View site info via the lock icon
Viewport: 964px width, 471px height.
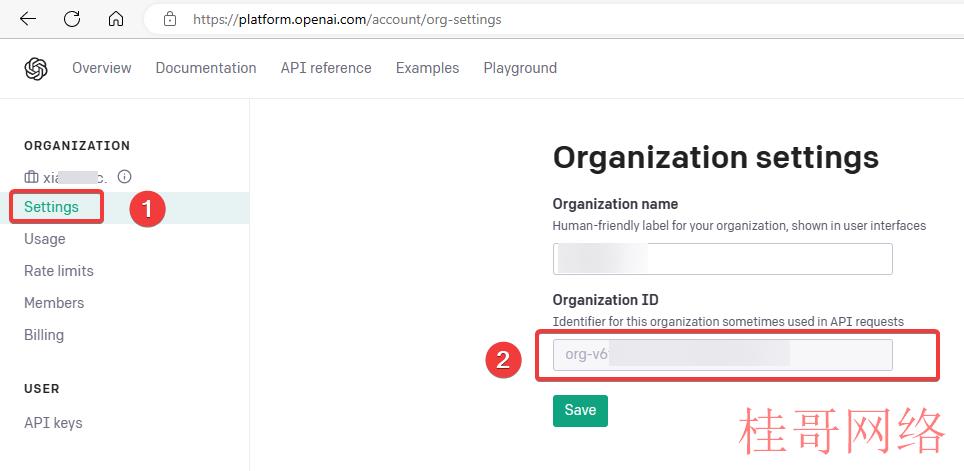[x=170, y=20]
